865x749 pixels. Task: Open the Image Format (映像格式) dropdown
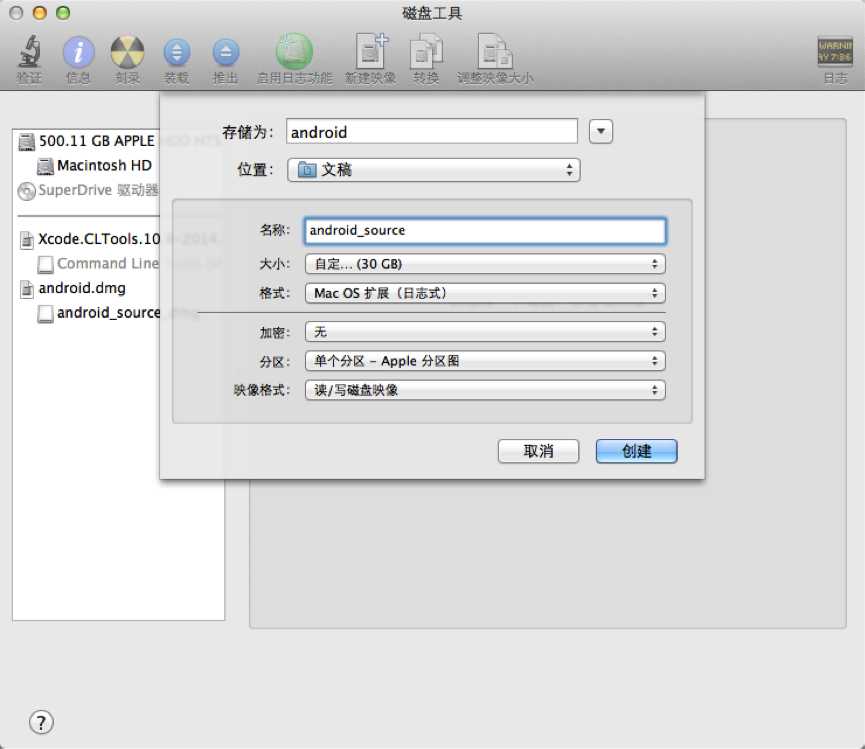coord(485,390)
